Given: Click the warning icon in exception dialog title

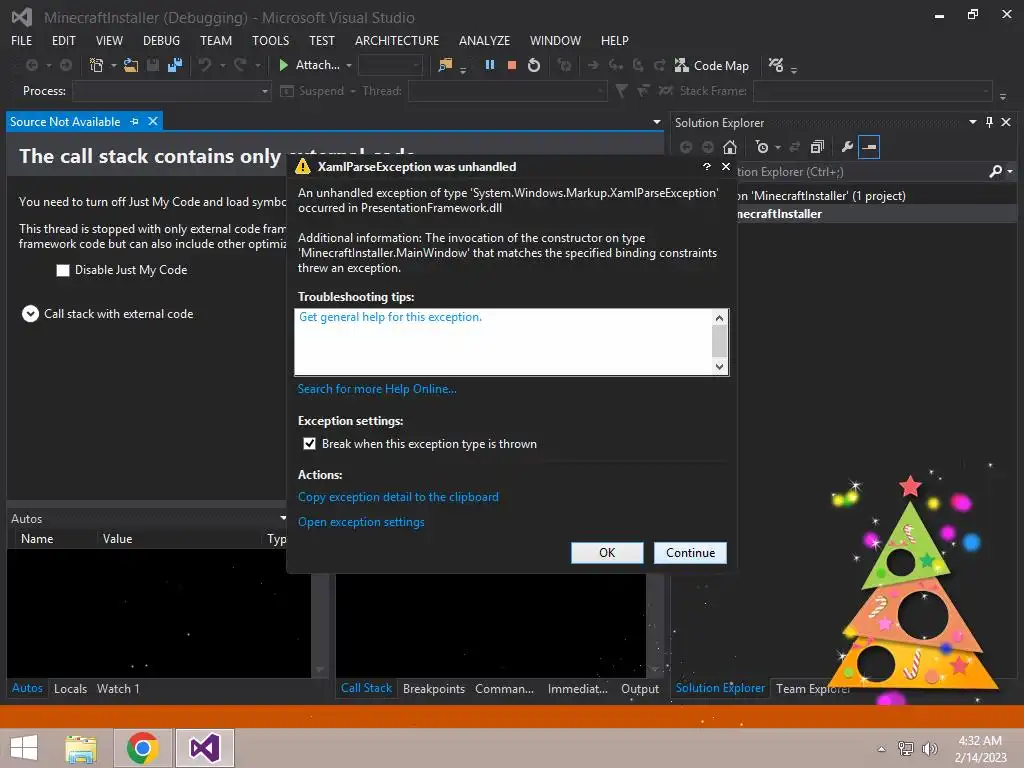Looking at the screenshot, I should (302, 166).
